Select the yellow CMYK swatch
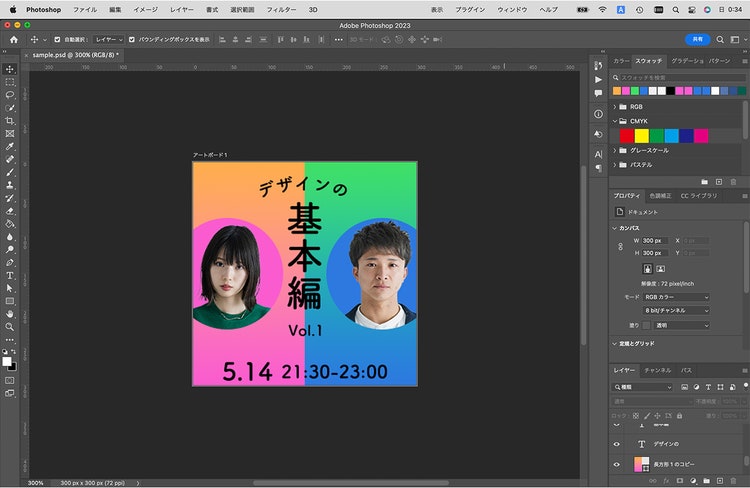This screenshot has width=750, height=488. tap(642, 136)
